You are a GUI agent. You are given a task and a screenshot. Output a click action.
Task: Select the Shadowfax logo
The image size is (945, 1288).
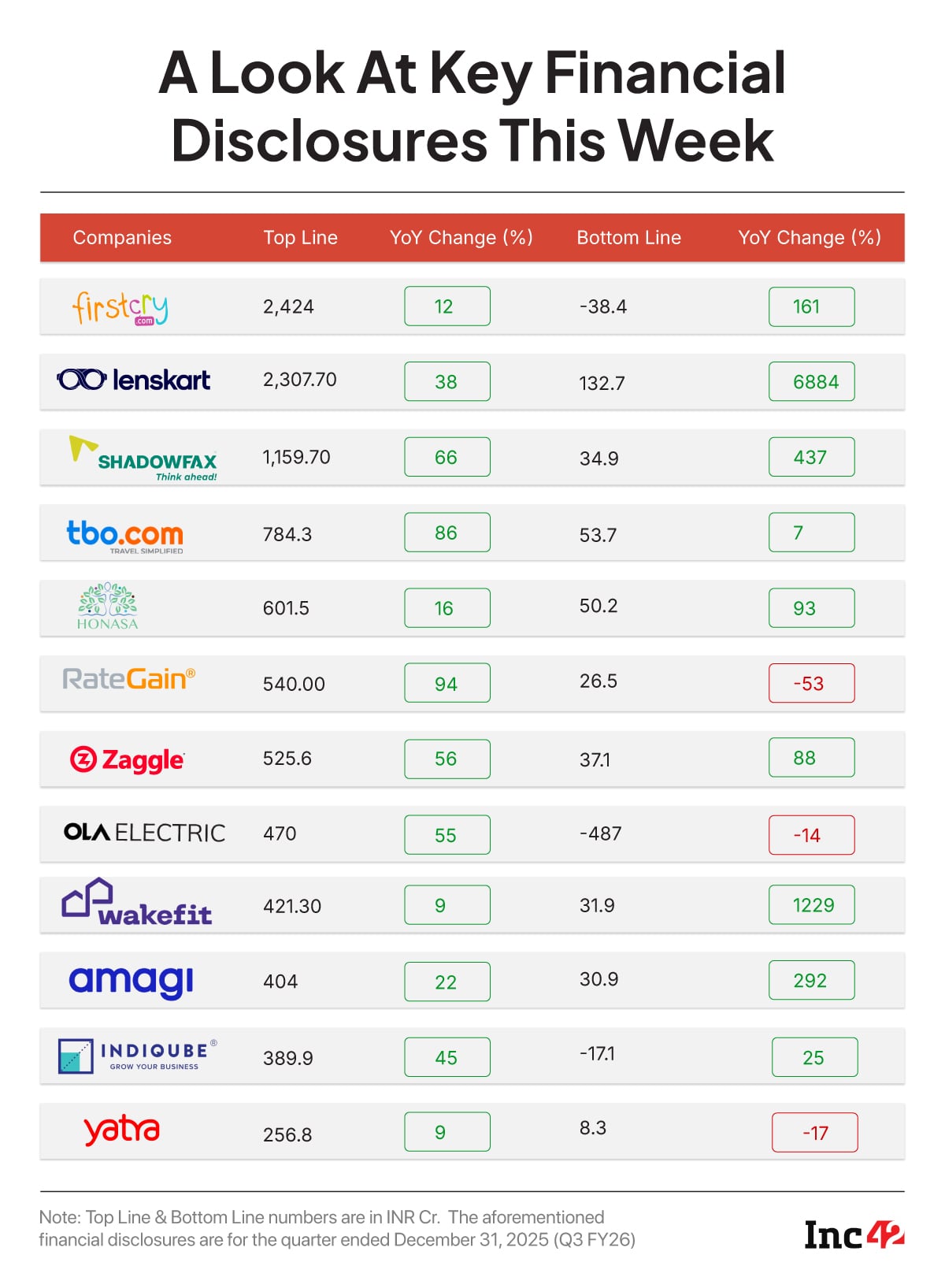point(144,458)
